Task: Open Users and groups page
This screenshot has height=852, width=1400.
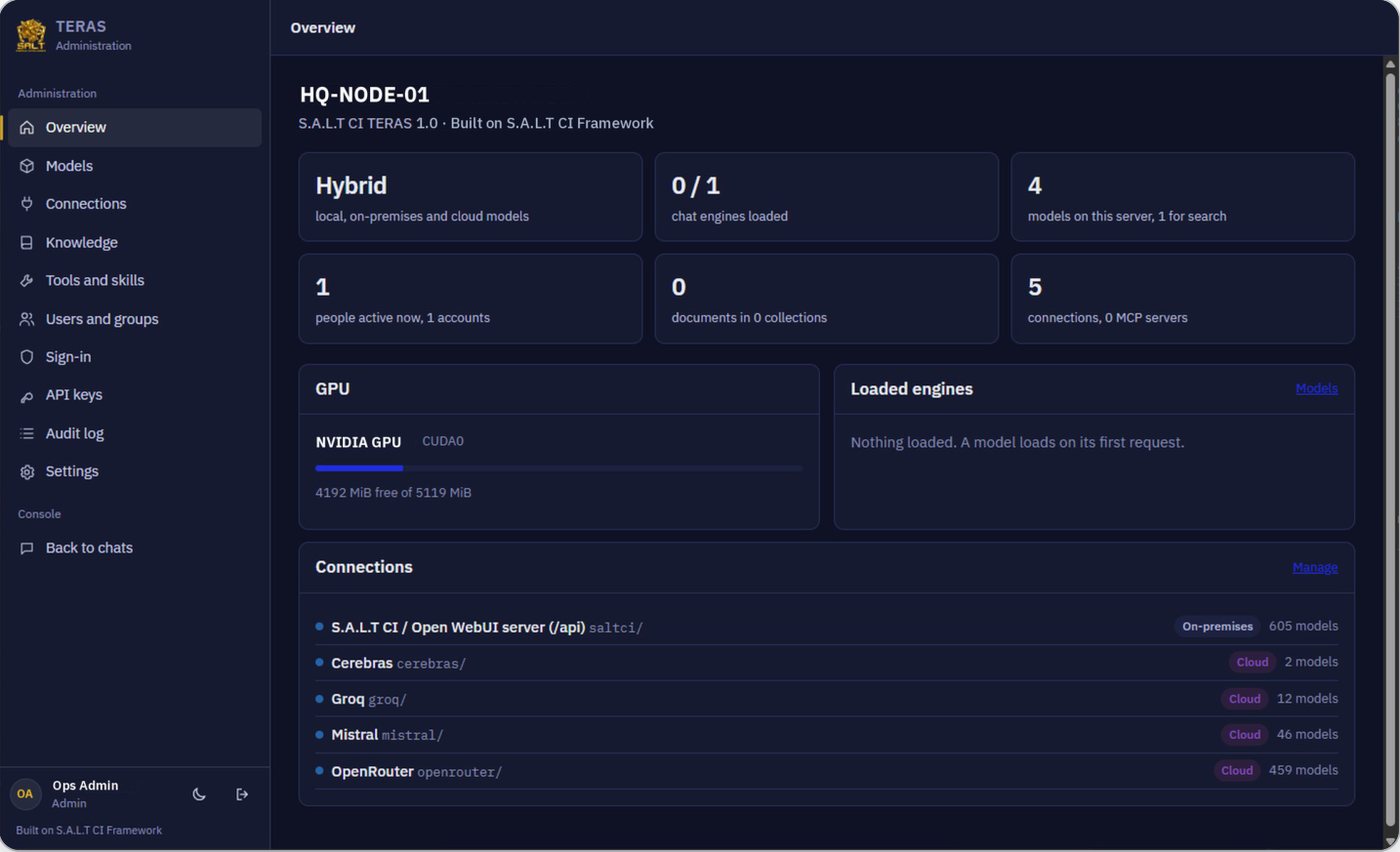Action: pos(135,319)
